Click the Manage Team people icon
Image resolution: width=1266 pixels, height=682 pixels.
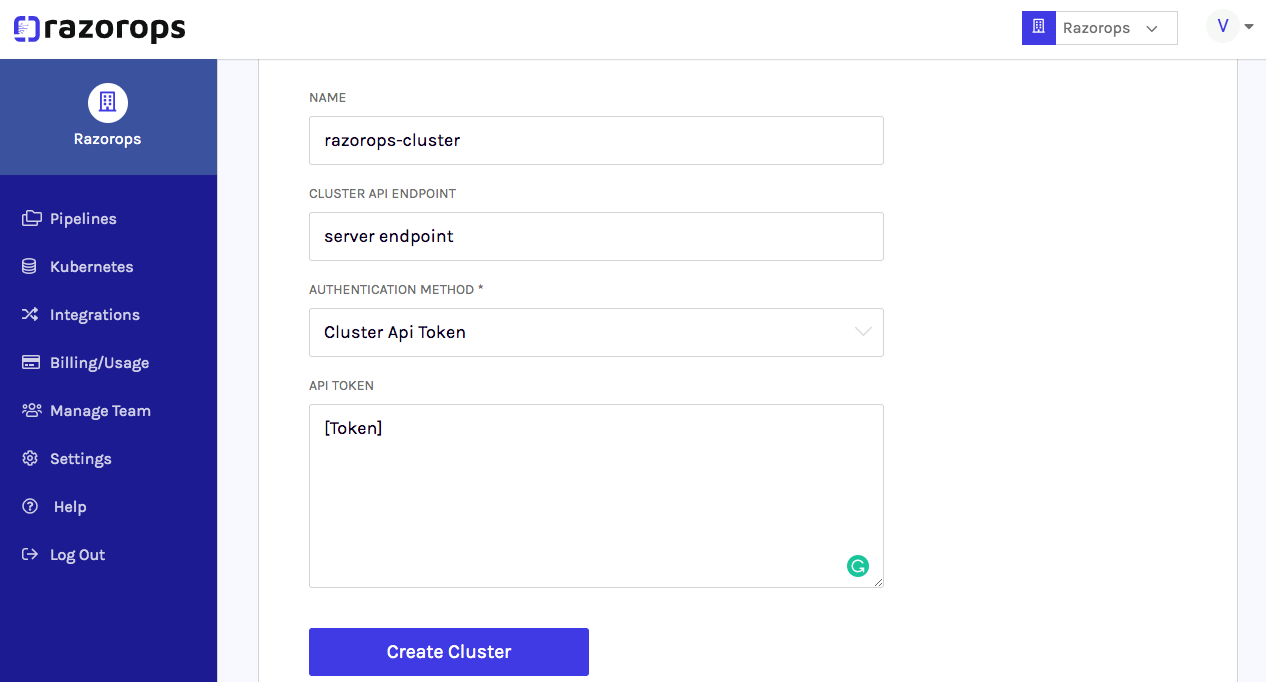(x=32, y=410)
